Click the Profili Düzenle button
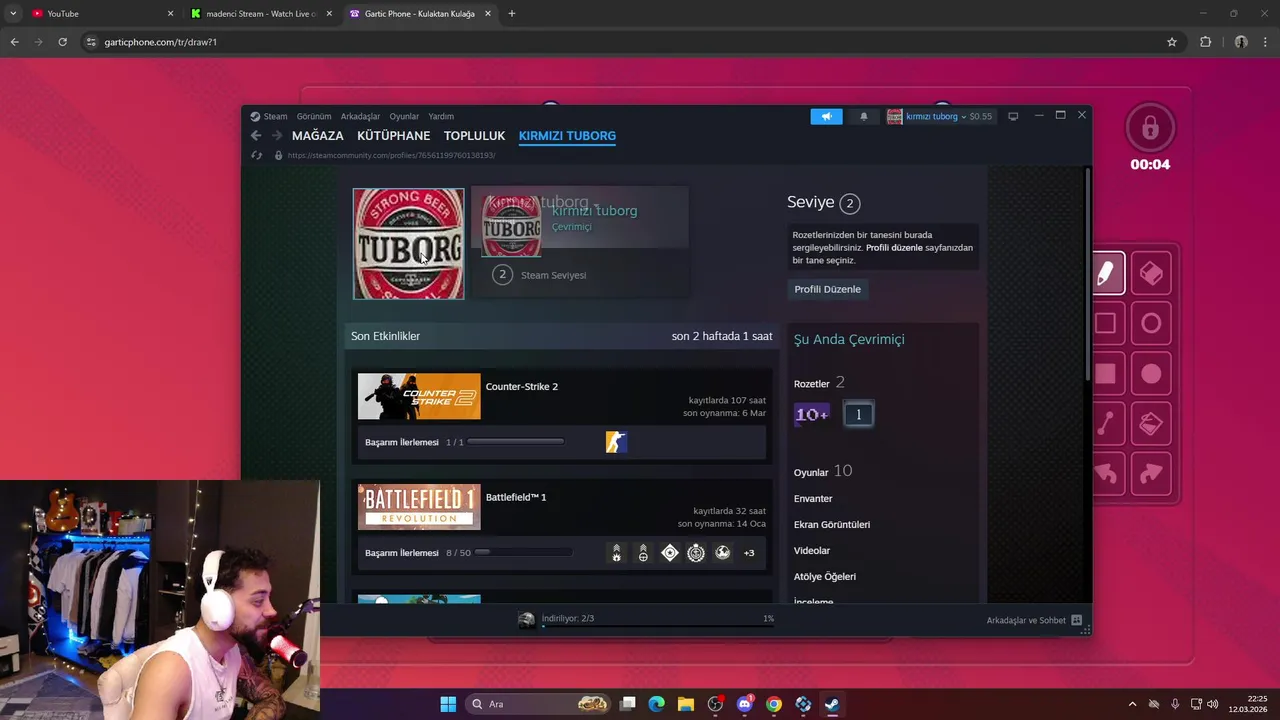 (827, 289)
